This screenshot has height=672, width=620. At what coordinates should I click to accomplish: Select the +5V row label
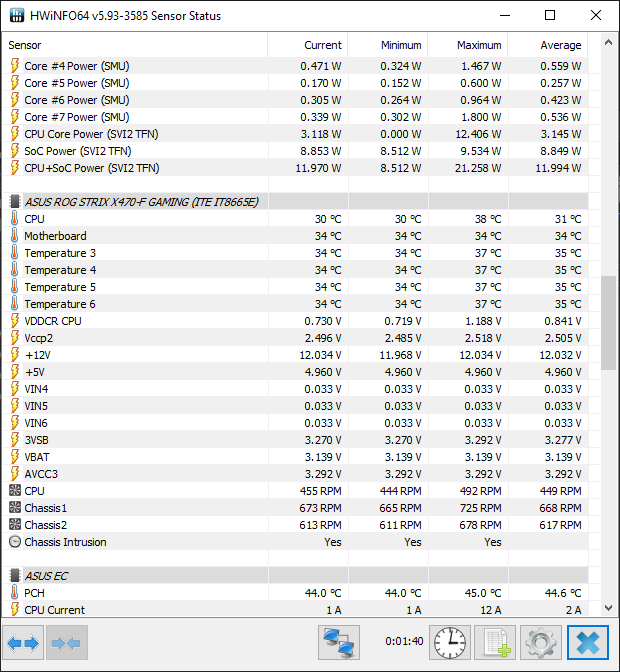coord(35,372)
